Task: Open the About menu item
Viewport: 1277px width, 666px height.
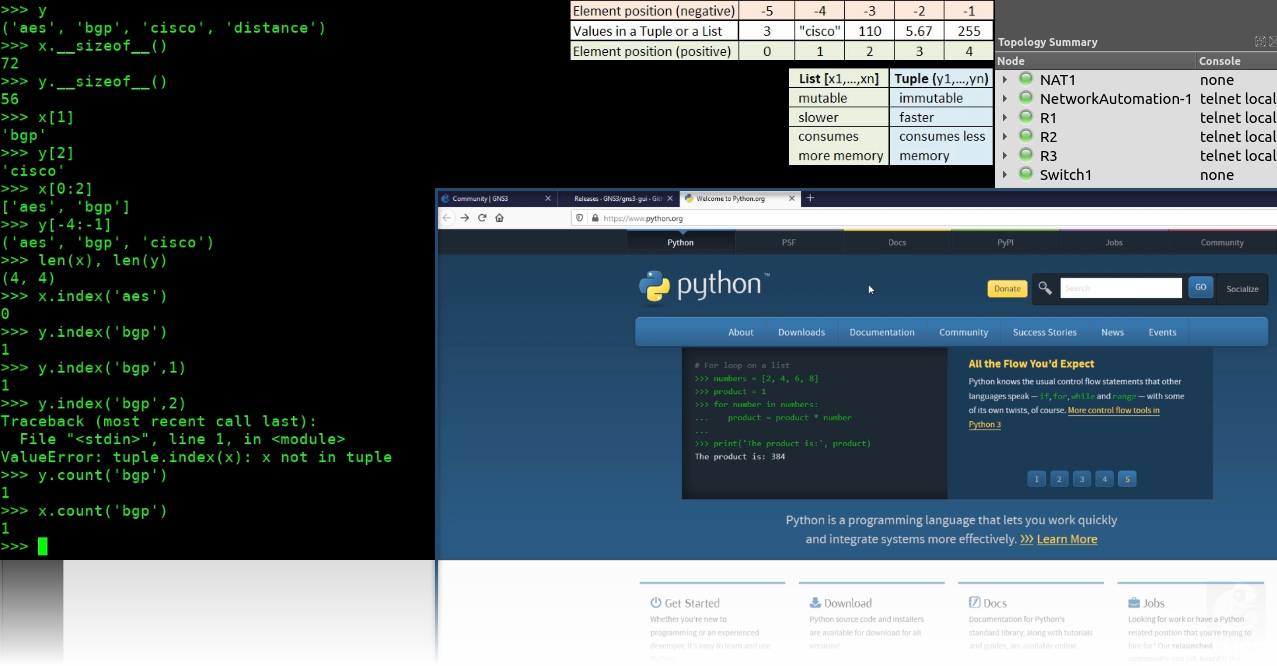Action: coord(741,332)
